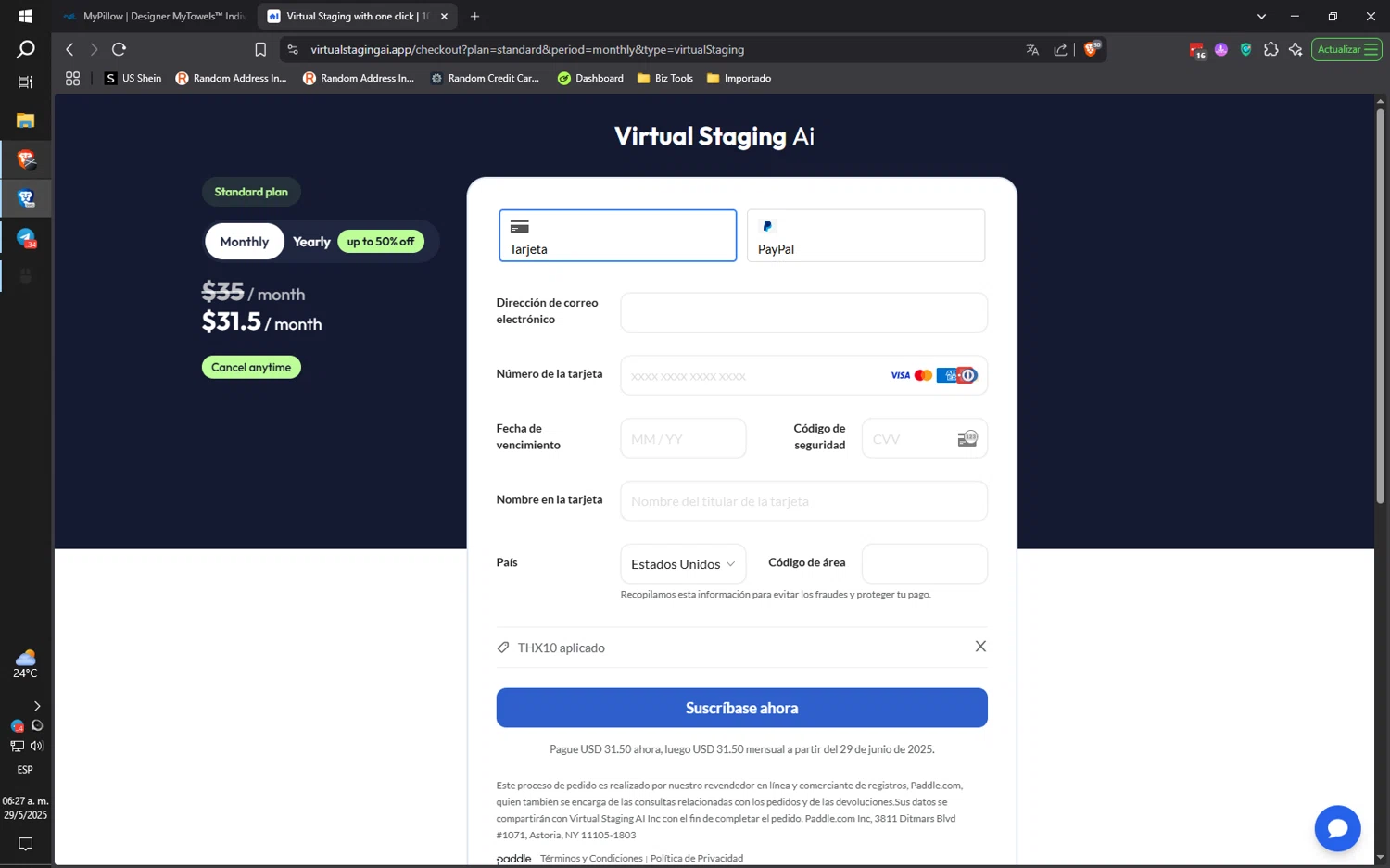
Task: Reload the page
Action: click(x=119, y=50)
